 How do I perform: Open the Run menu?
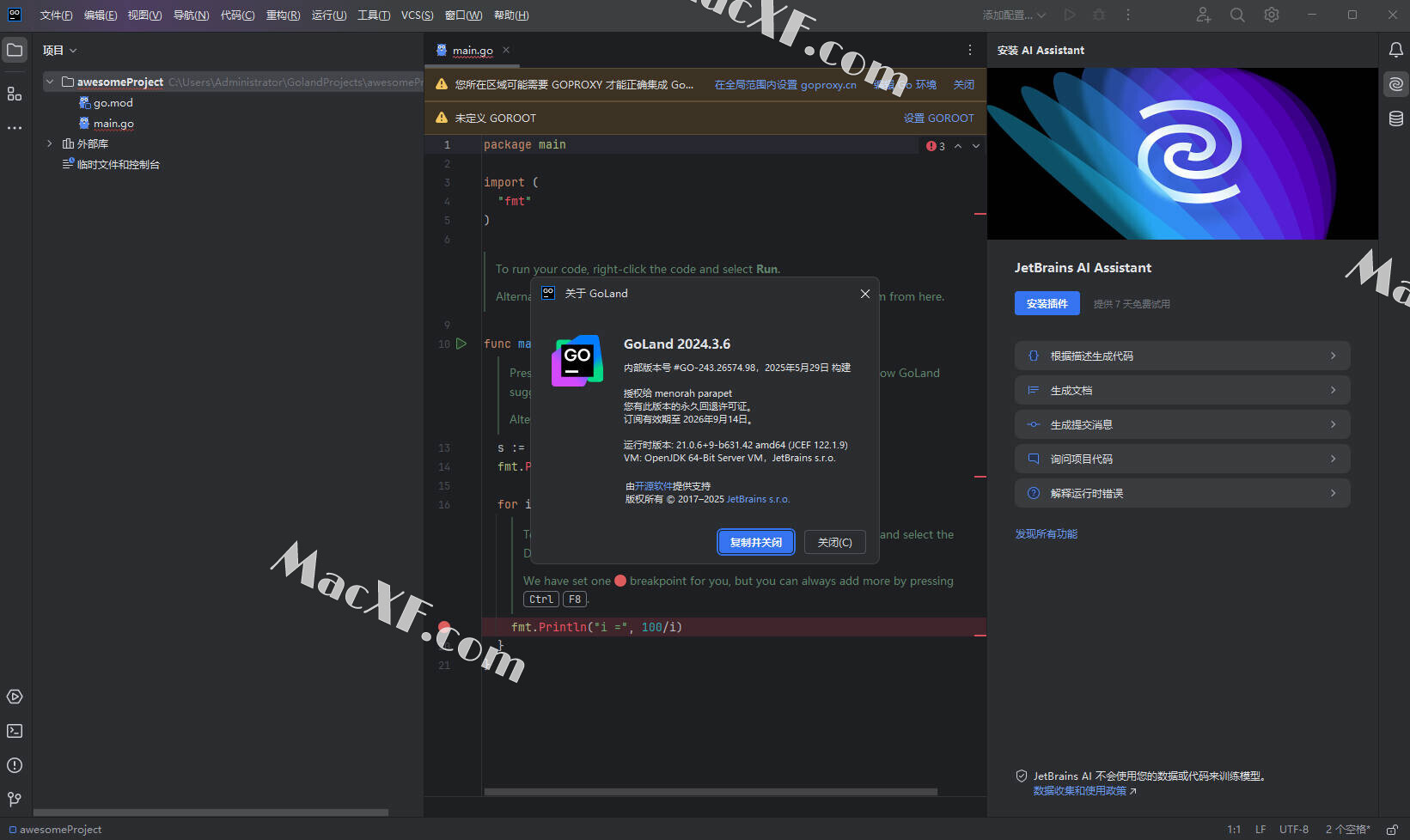(x=328, y=15)
